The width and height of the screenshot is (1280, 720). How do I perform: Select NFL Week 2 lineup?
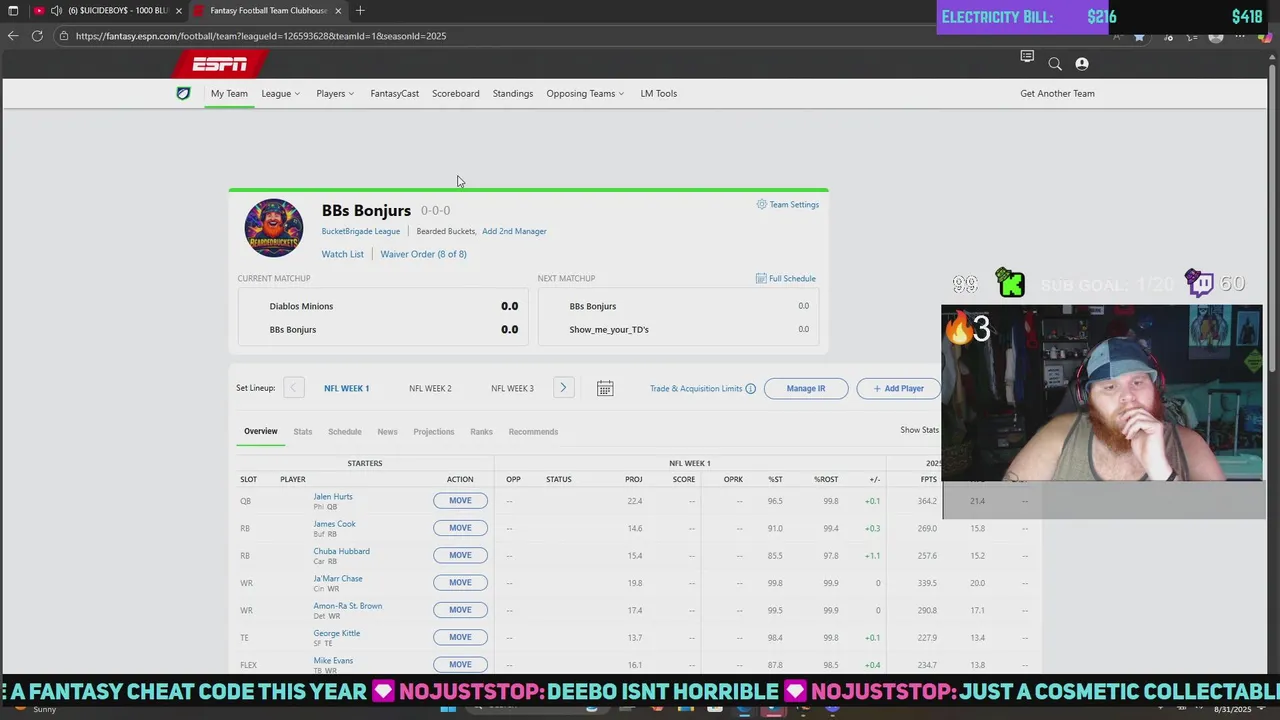430,388
